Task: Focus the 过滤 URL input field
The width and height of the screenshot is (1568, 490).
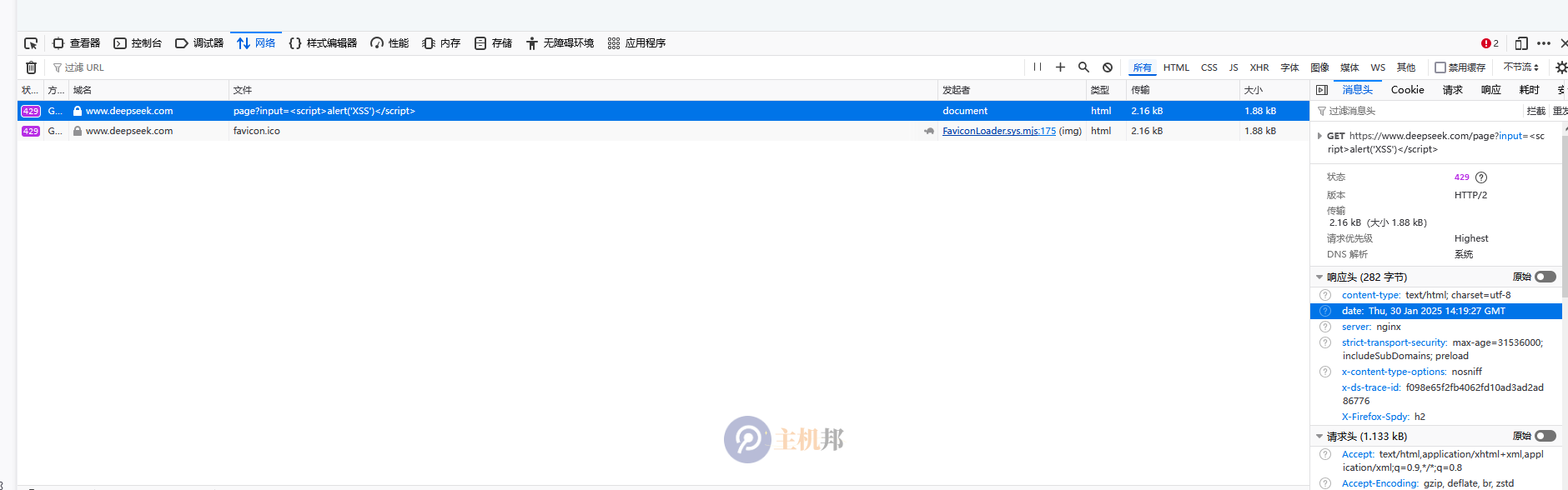Action: pos(534,67)
